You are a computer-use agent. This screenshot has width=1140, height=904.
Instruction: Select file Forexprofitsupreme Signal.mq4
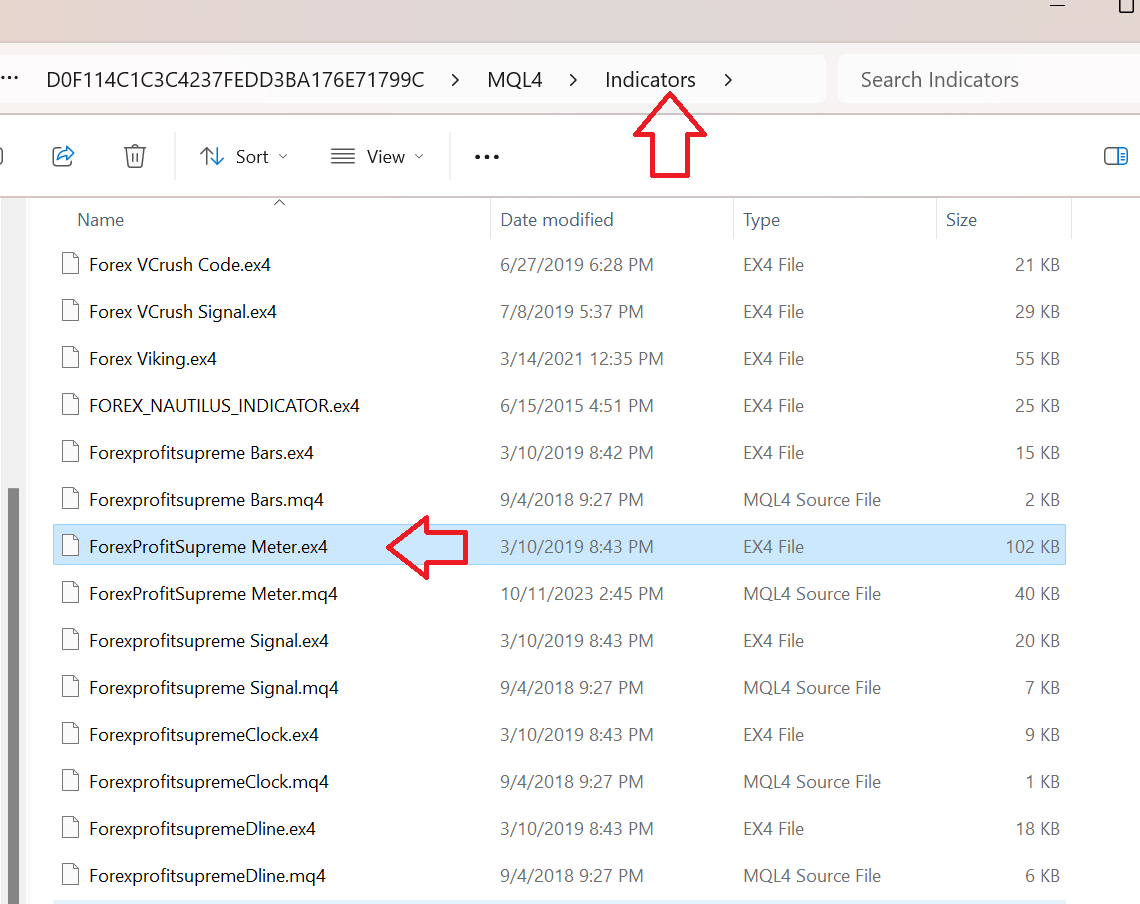point(559,688)
